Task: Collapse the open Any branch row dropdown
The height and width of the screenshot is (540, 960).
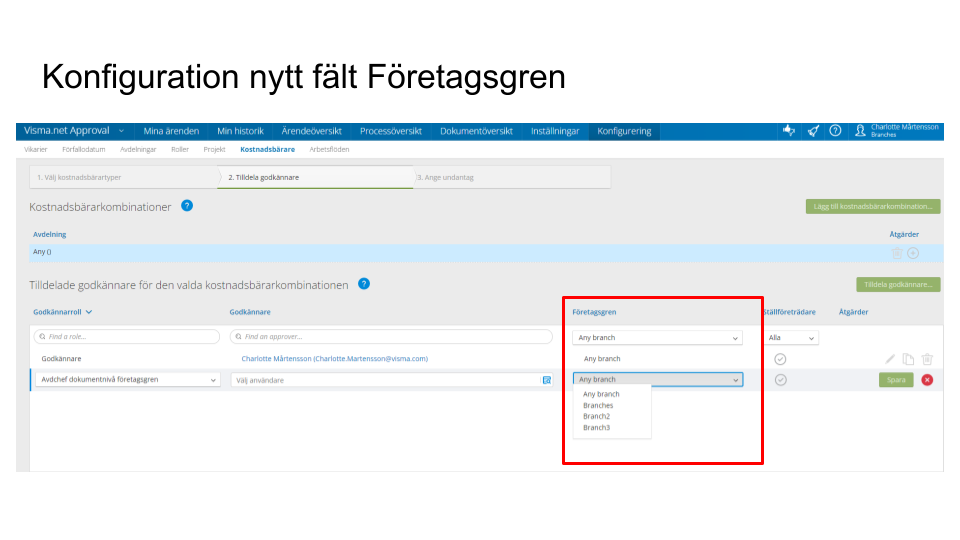Action: pyautogui.click(x=658, y=380)
